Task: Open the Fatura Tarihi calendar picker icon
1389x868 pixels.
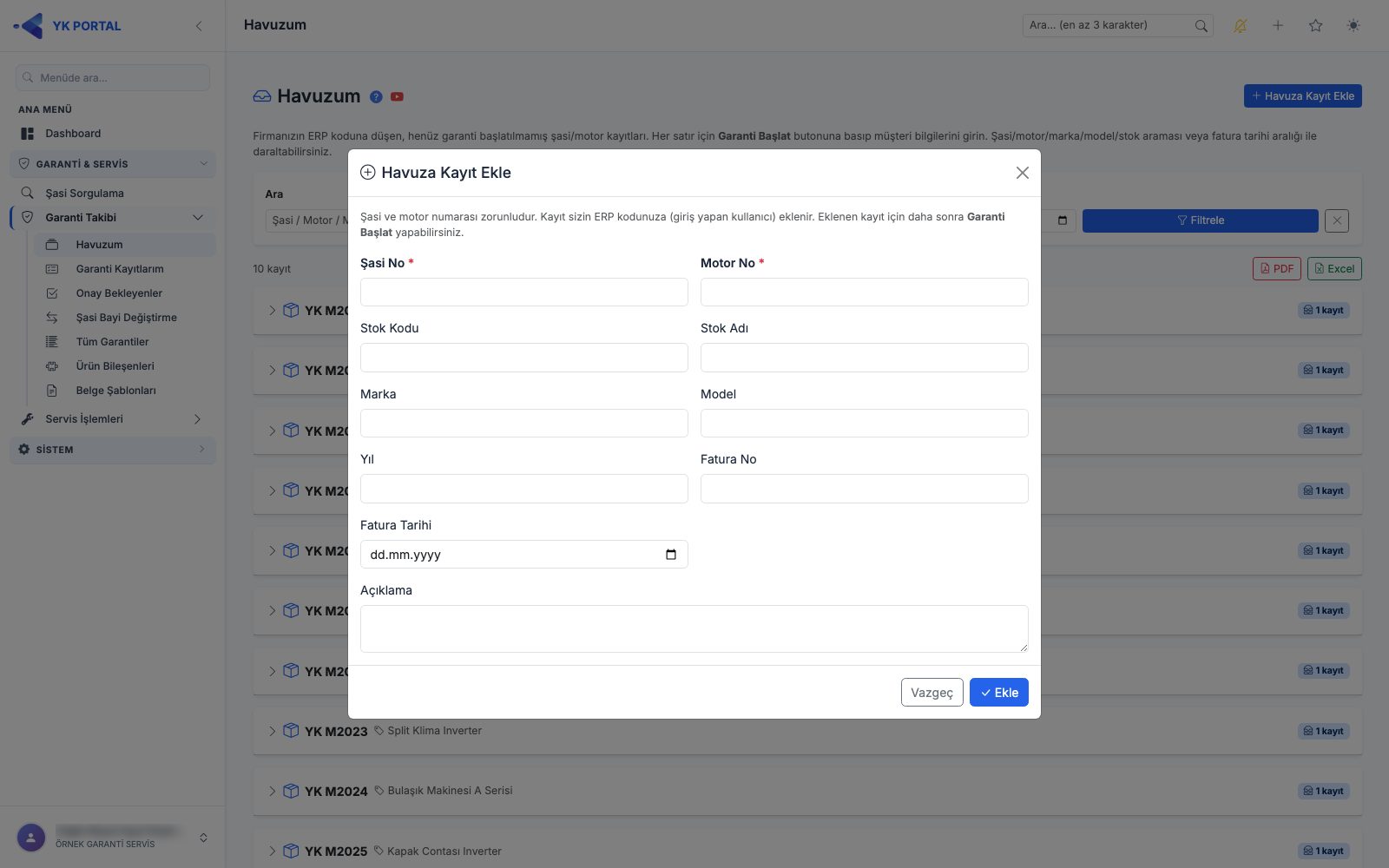Action: pyautogui.click(x=670, y=555)
